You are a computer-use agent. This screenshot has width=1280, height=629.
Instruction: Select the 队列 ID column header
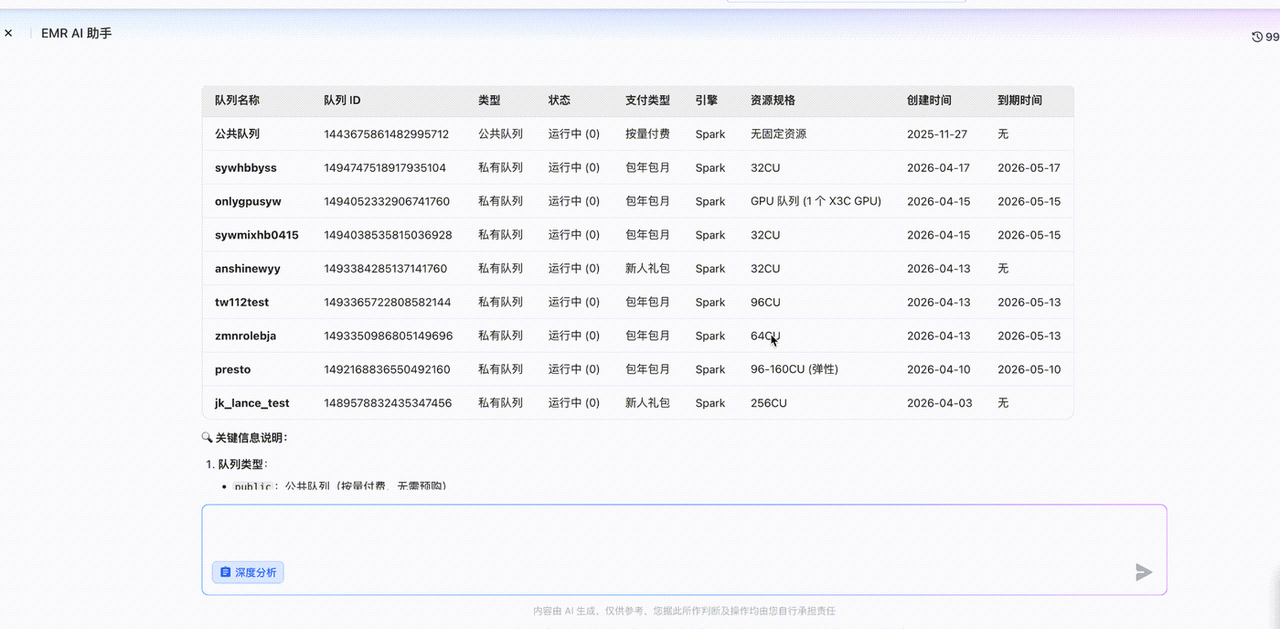[x=342, y=100]
